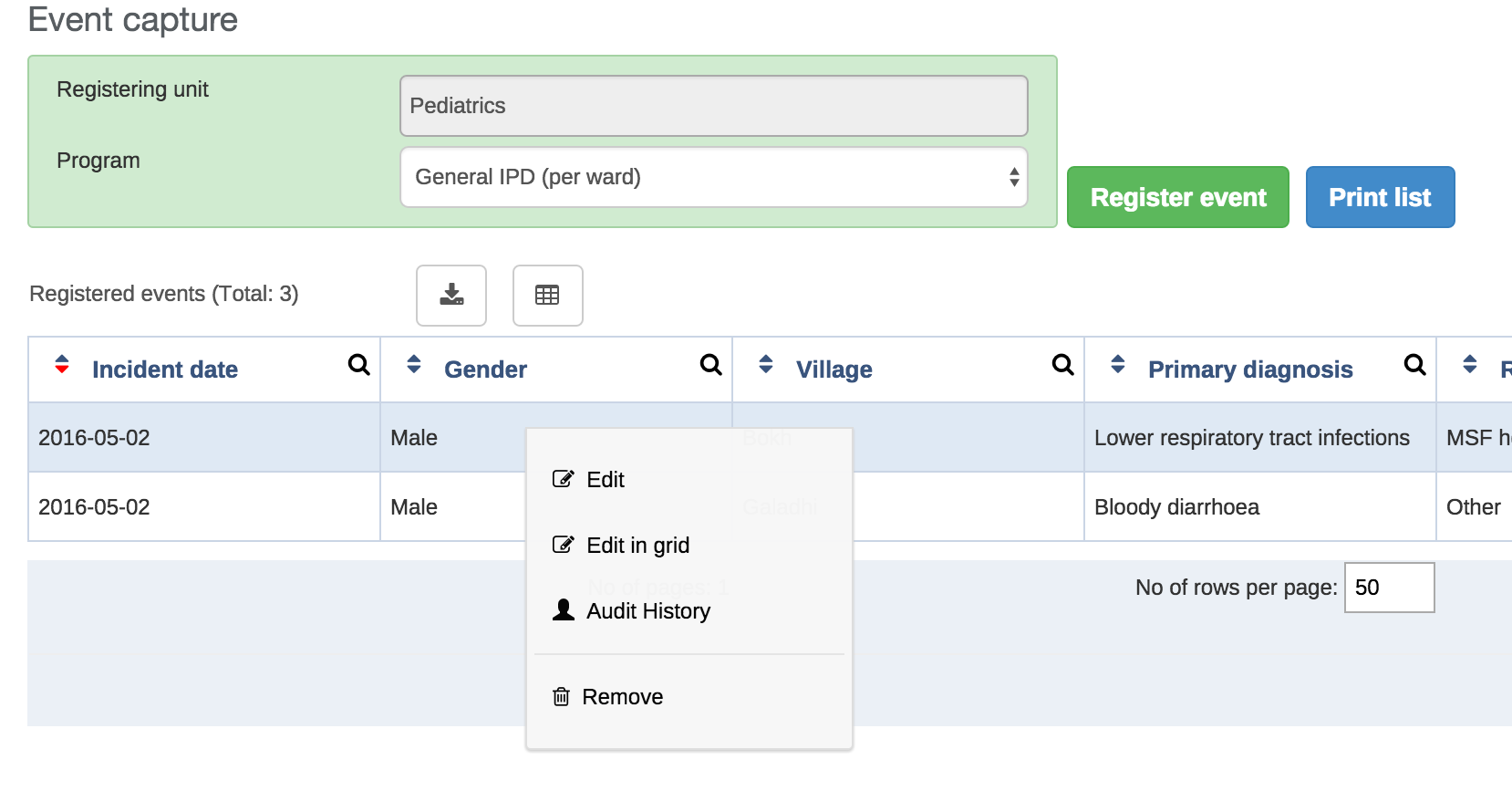Open the Program dropdown
1512x812 pixels.
[x=713, y=177]
